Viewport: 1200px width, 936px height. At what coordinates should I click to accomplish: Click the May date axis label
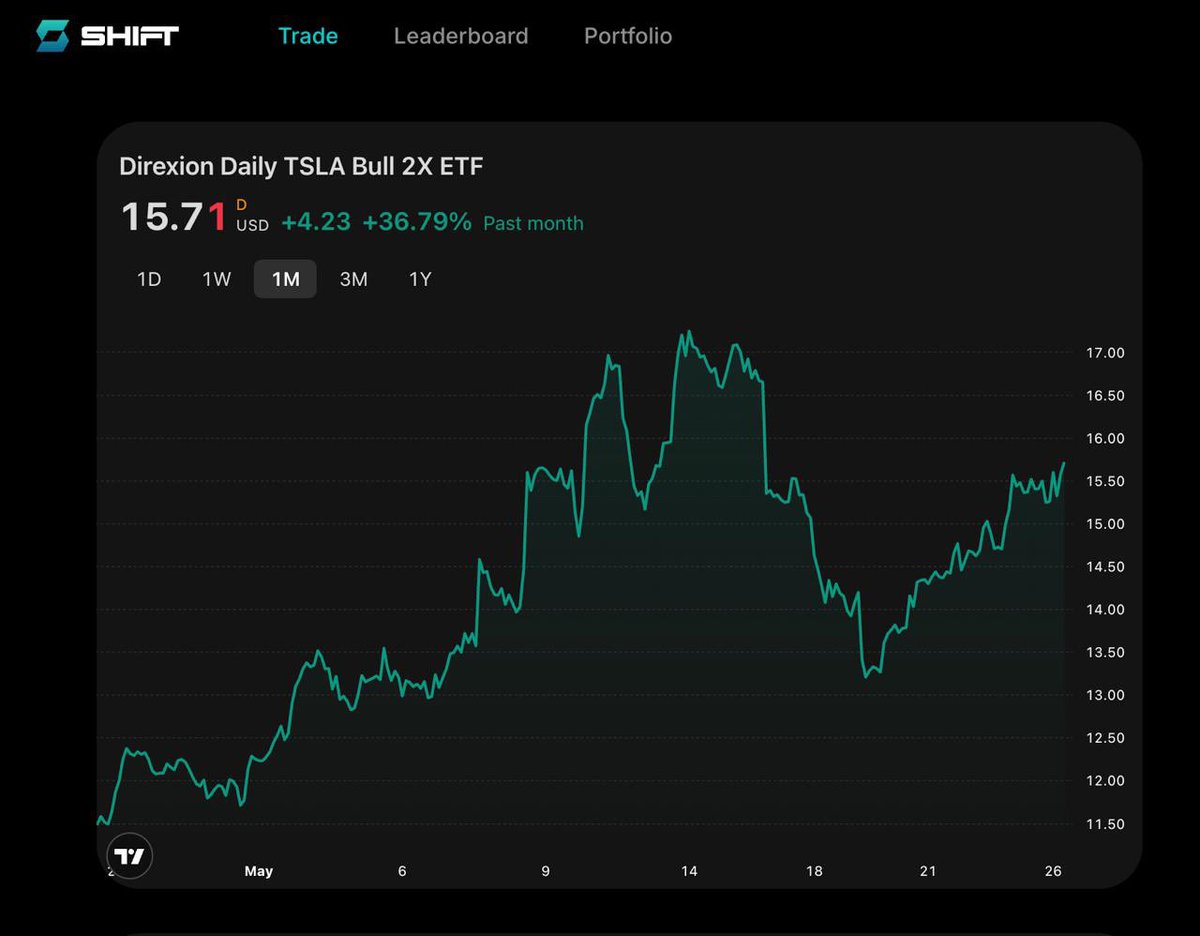(259, 872)
